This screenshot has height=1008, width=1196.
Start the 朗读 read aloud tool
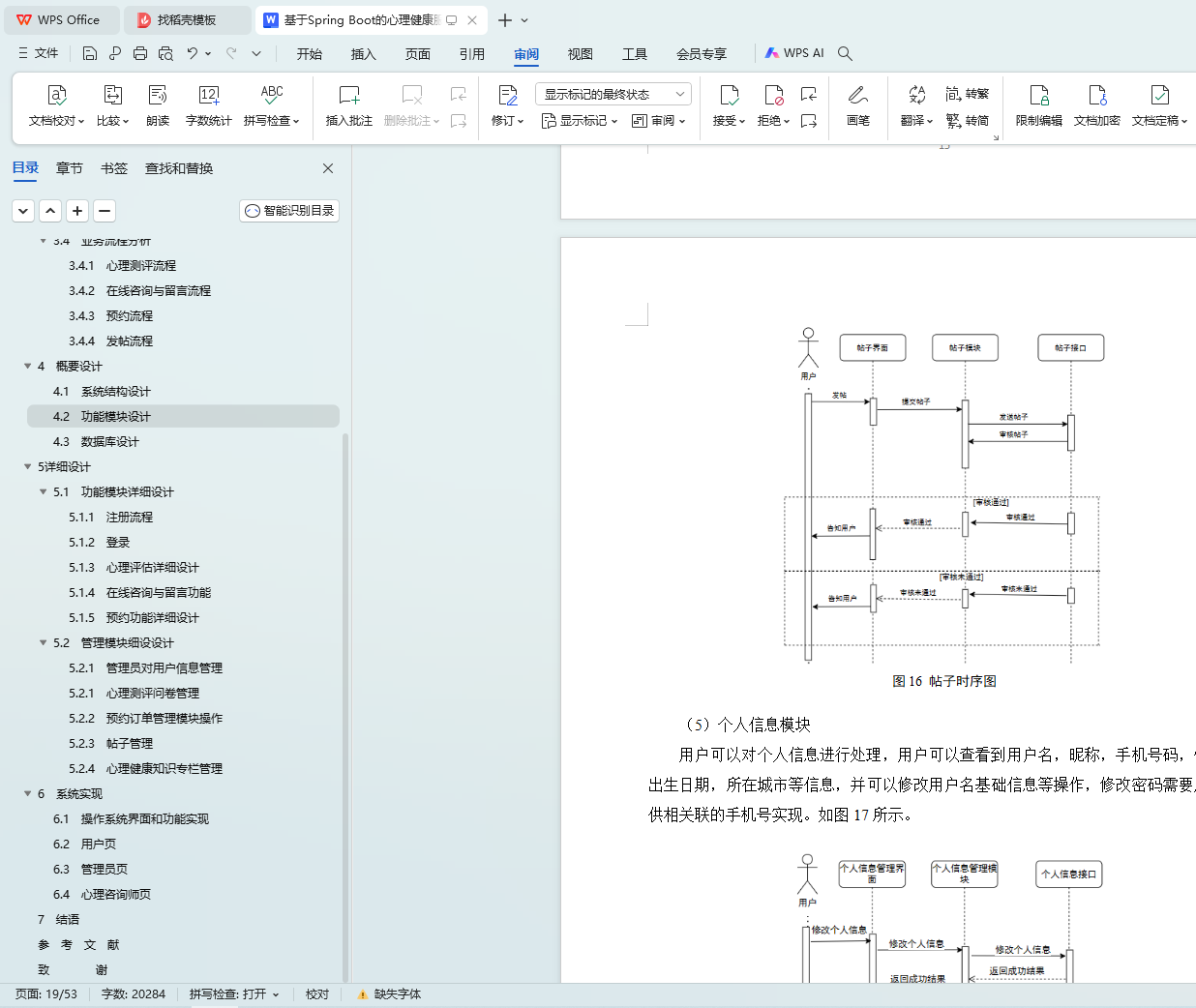pos(158,106)
